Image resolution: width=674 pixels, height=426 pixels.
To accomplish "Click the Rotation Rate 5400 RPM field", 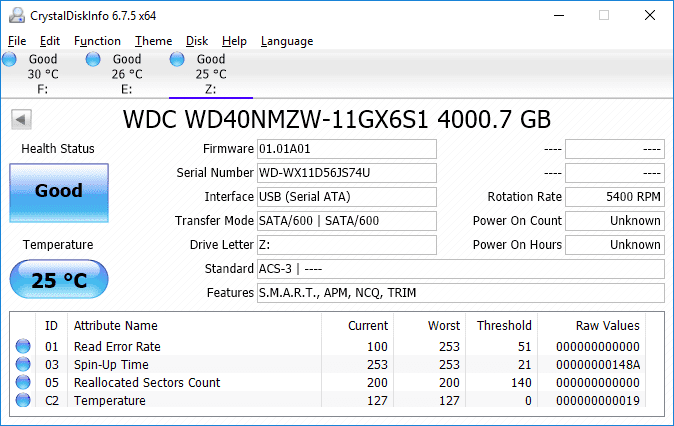I will pyautogui.click(x=614, y=197).
